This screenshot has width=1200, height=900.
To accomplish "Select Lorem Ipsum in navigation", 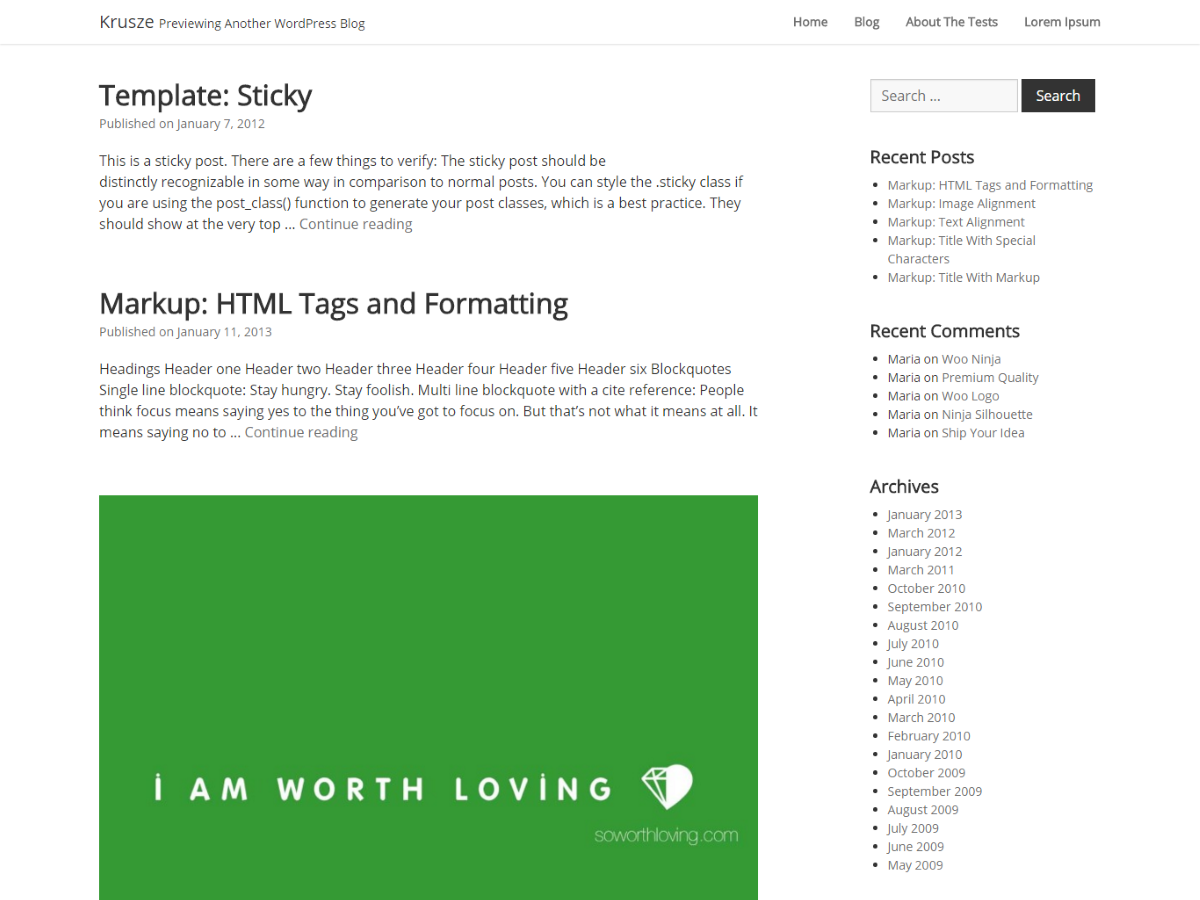I will (1062, 22).
